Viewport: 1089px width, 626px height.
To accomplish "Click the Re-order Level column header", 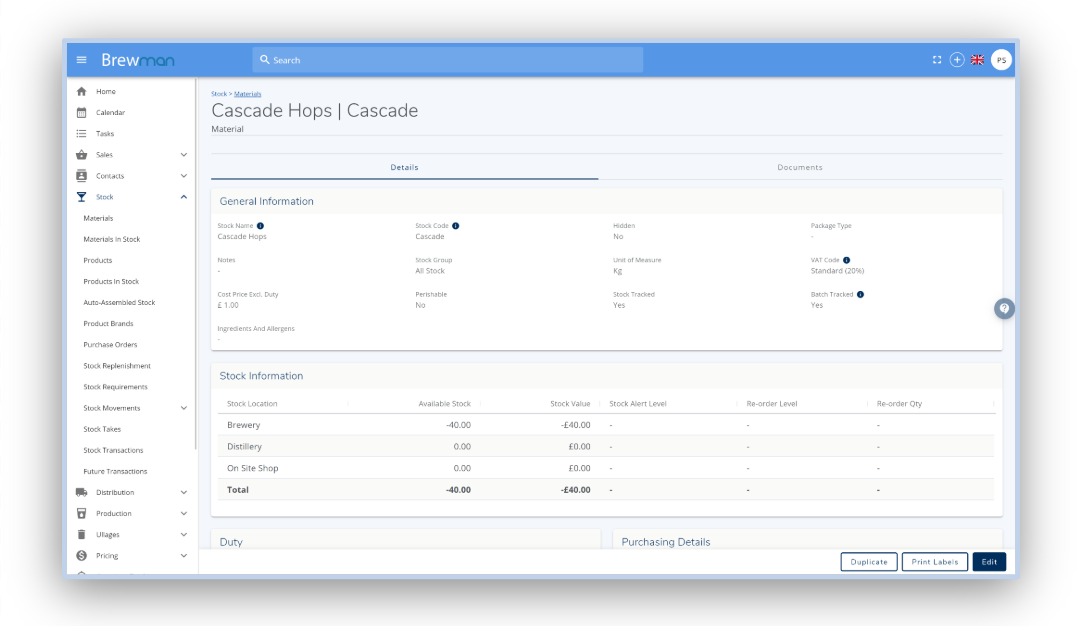I will point(772,404).
